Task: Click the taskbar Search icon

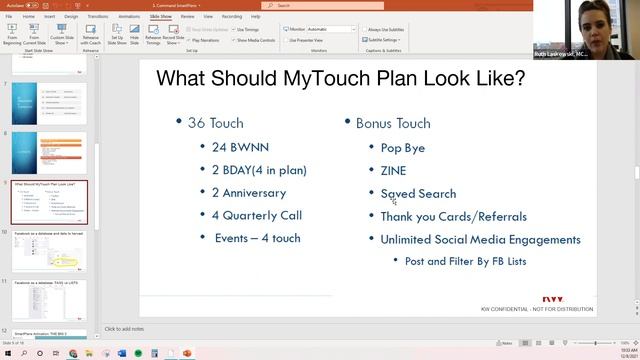Action: [24, 353]
